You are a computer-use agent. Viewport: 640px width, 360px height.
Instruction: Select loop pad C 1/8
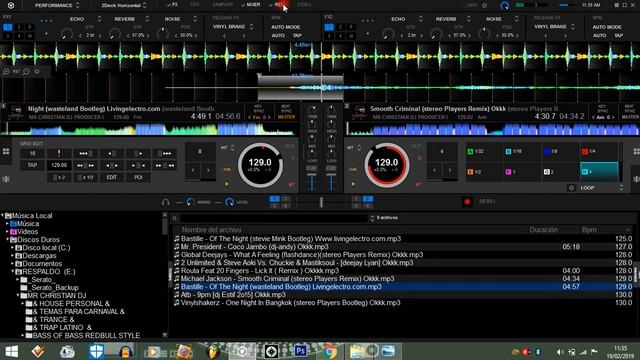point(561,151)
